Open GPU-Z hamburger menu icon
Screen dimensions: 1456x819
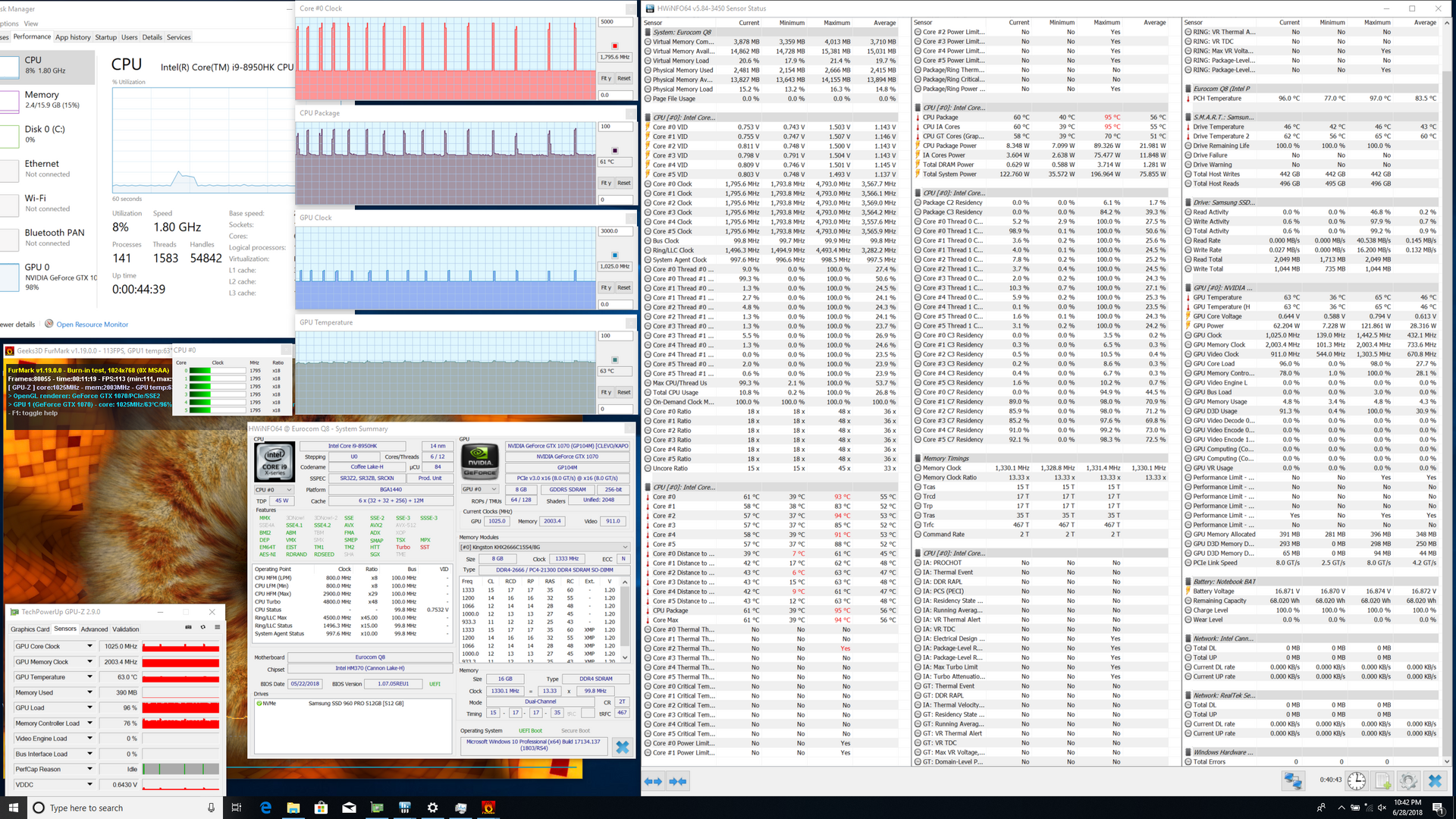coord(217,627)
